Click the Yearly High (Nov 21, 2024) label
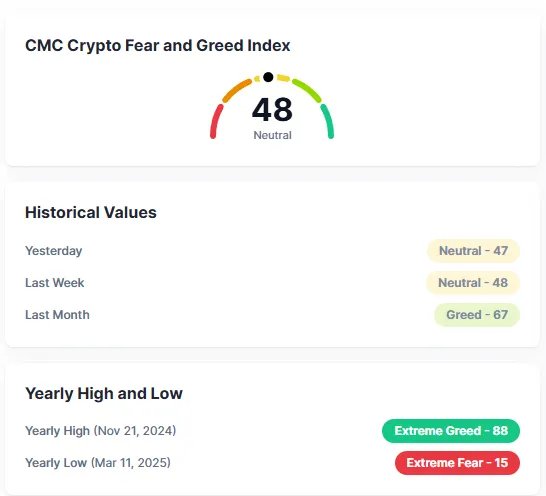Image resolution: width=546 pixels, height=496 pixels. click(x=101, y=431)
